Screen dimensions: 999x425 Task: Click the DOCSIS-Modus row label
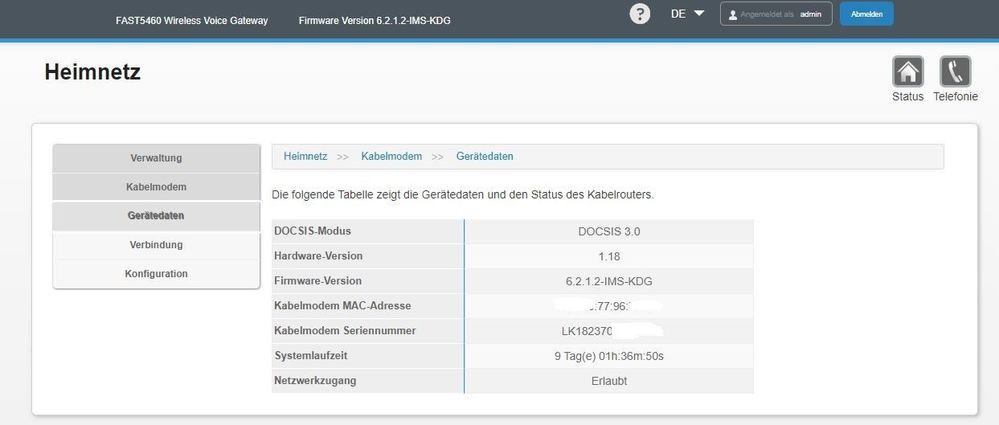tap(312, 231)
